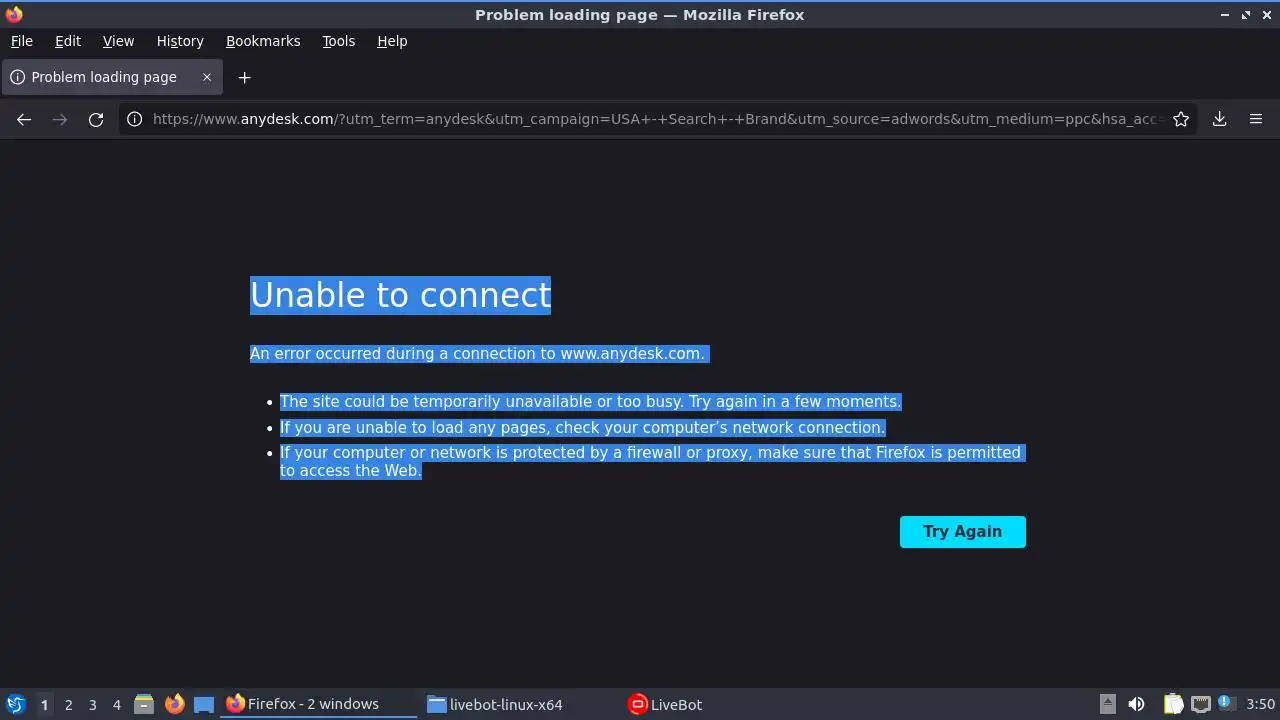Click the tray expand arrow icon

click(1107, 705)
